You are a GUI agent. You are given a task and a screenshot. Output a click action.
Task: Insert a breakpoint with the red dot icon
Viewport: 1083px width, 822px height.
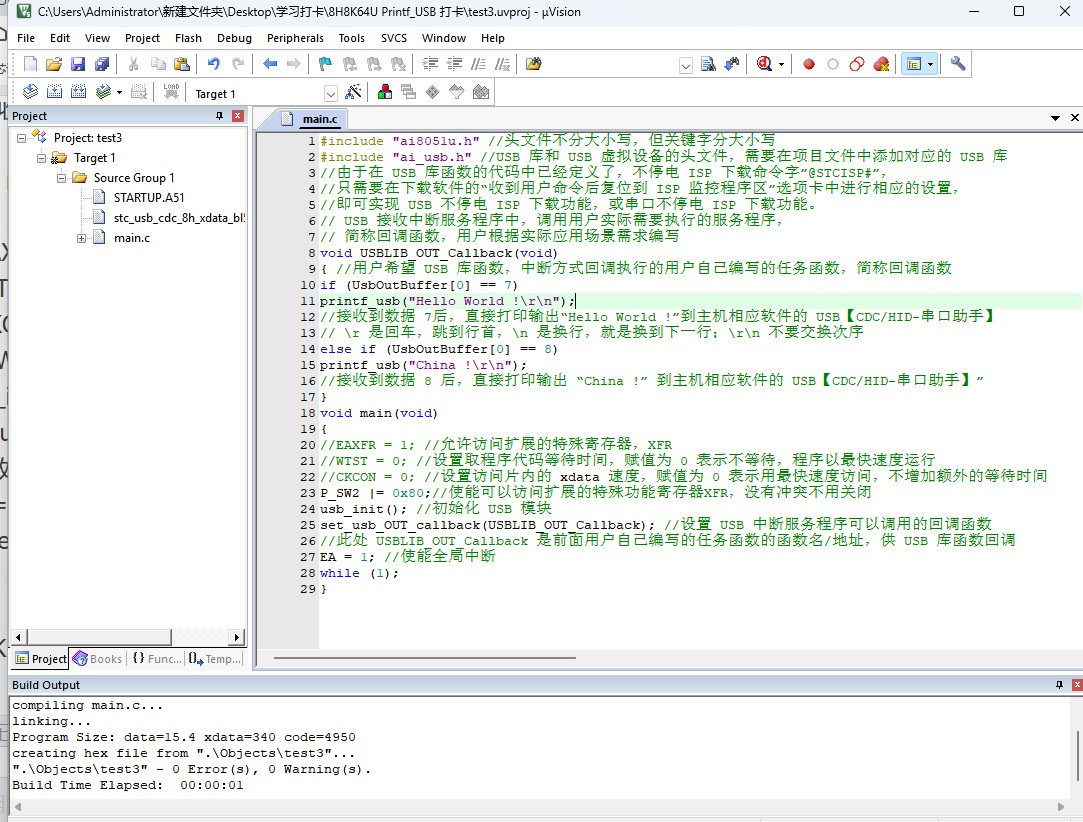(809, 64)
